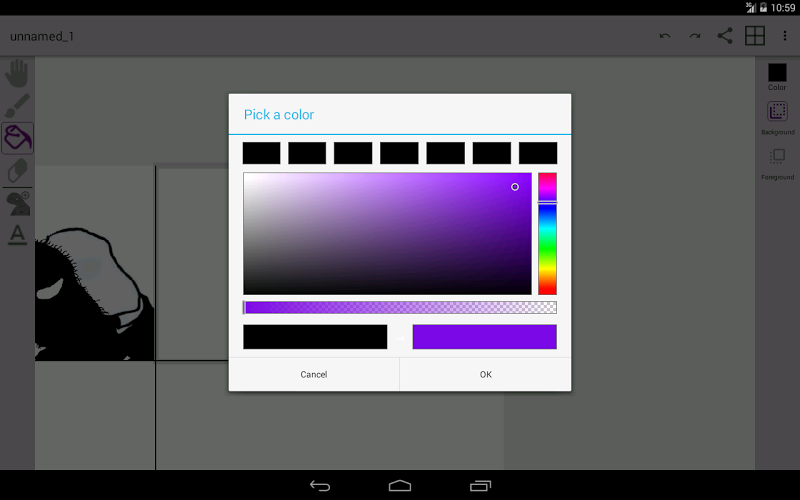The image size is (800, 500).
Task: Select the text tool
Action: 17,235
